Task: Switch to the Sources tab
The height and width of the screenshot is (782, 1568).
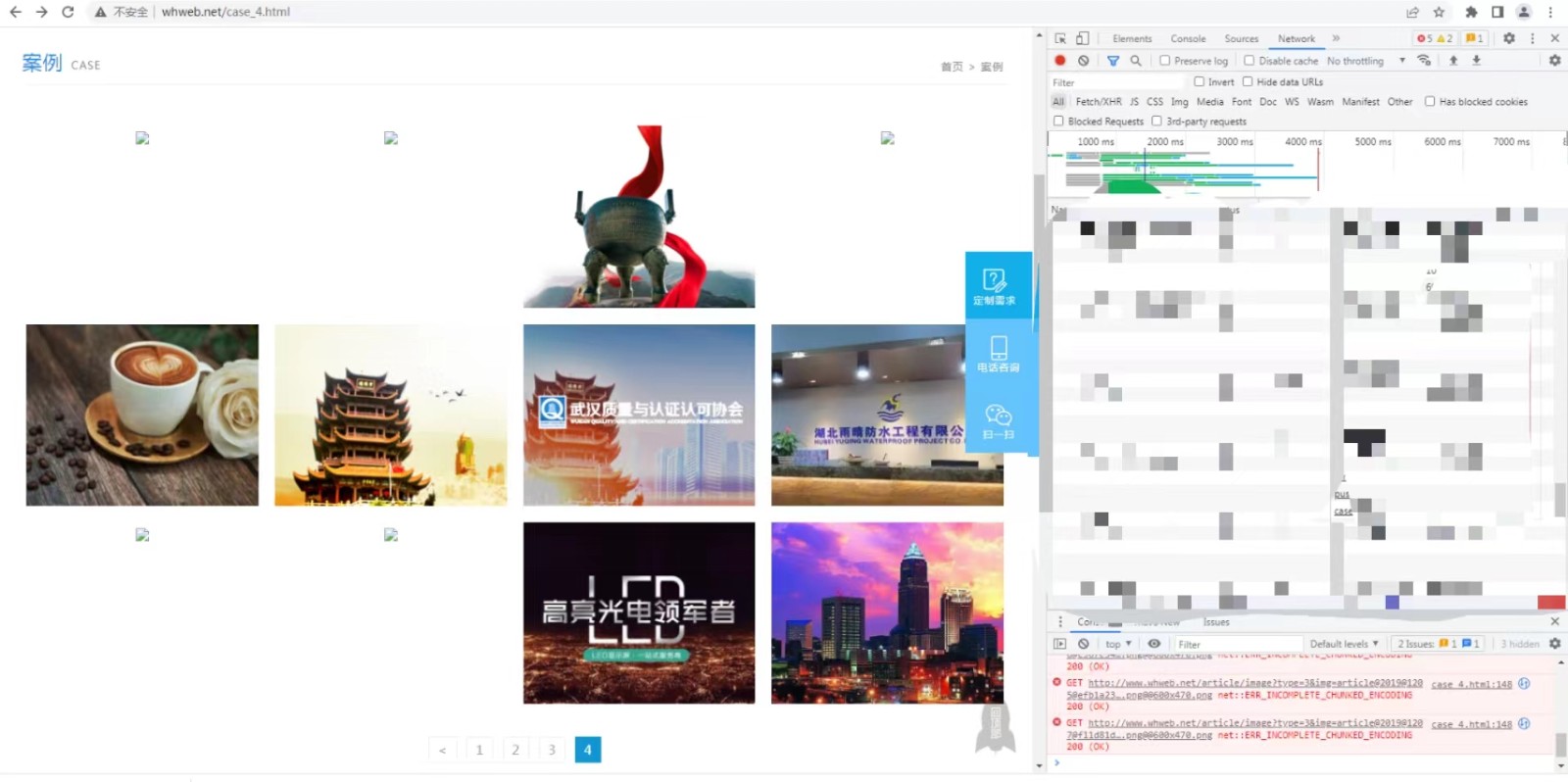Action: pyautogui.click(x=1241, y=38)
